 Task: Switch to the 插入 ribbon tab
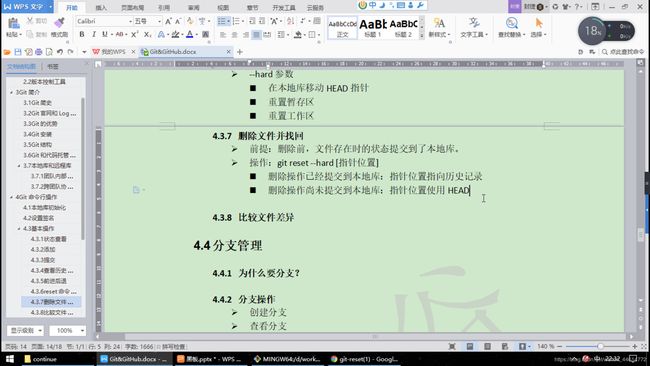[x=101, y=8]
